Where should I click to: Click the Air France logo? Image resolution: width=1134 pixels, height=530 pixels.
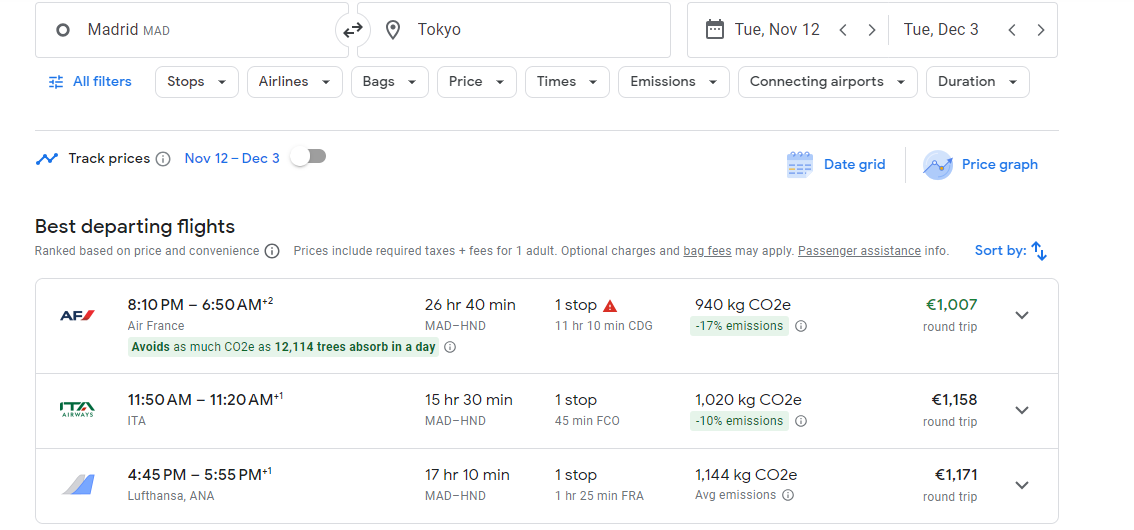[77, 315]
